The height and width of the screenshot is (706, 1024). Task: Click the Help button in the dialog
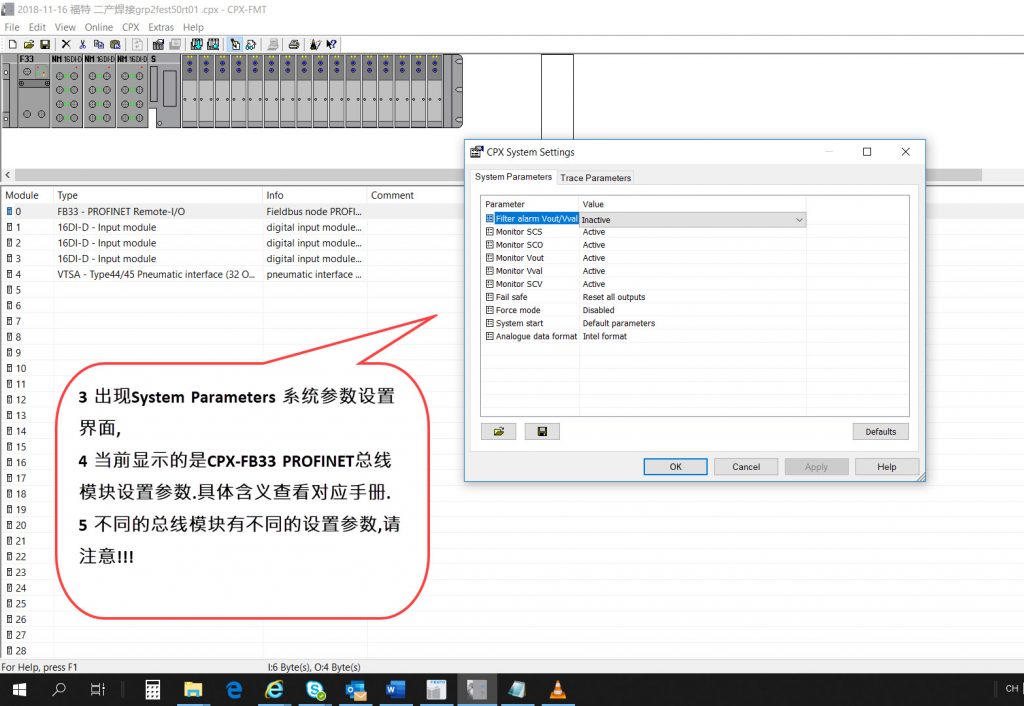point(887,467)
